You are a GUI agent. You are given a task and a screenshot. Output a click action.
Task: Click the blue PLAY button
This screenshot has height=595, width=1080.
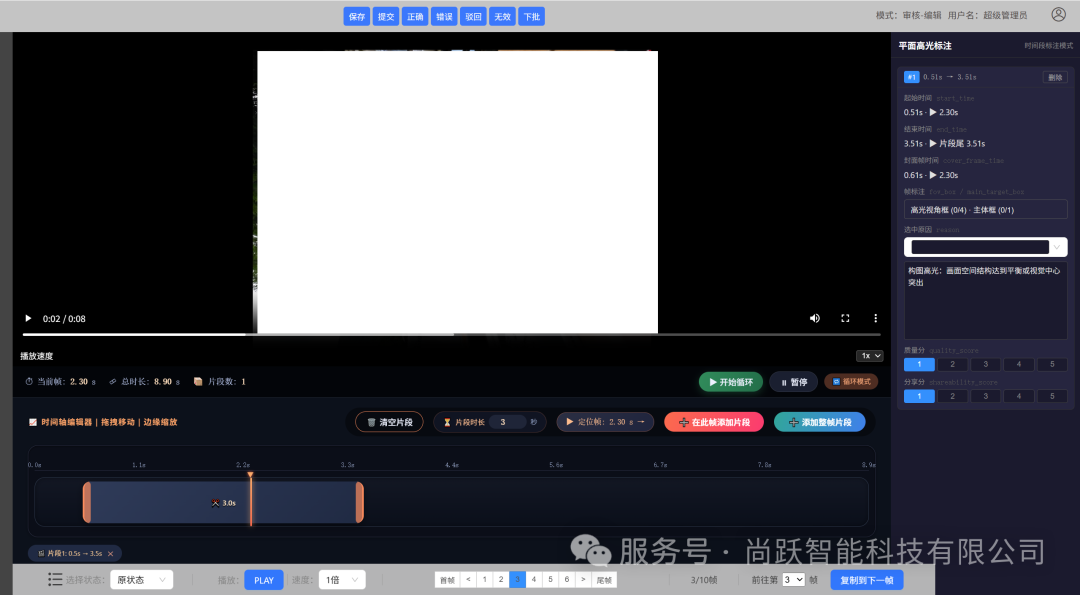pos(264,580)
